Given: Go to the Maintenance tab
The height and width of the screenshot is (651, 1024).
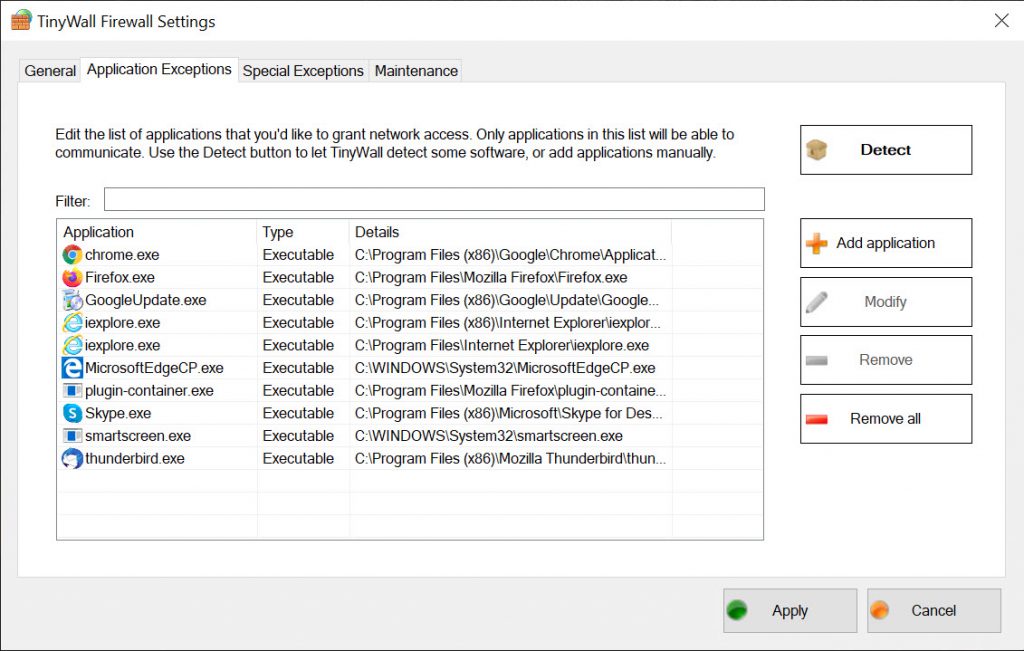Looking at the screenshot, I should pos(416,71).
